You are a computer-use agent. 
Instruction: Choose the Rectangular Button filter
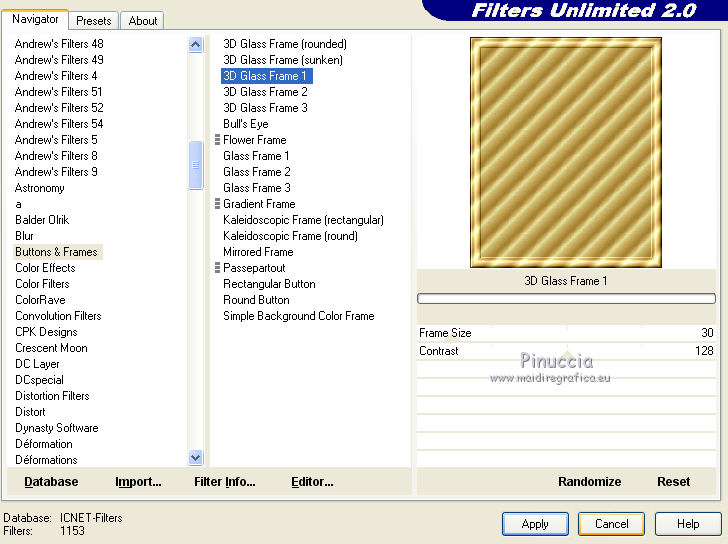coord(269,284)
